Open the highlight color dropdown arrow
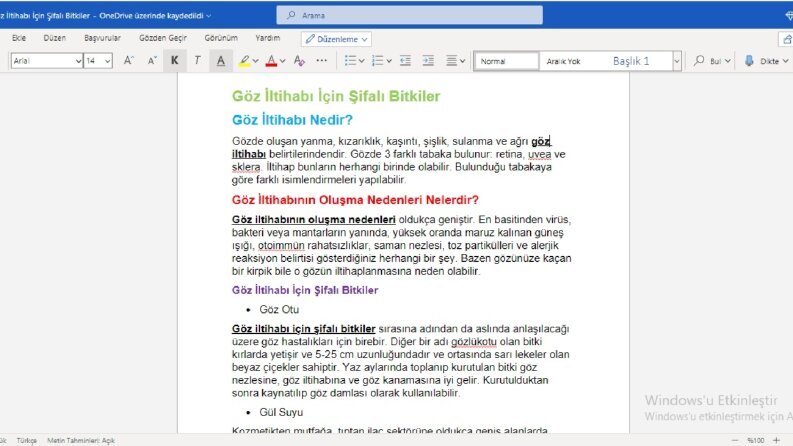 coord(255,61)
